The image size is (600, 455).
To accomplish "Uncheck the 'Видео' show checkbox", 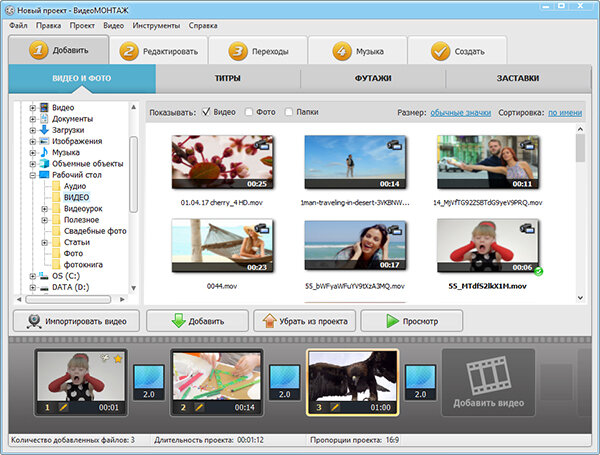I will (206, 112).
